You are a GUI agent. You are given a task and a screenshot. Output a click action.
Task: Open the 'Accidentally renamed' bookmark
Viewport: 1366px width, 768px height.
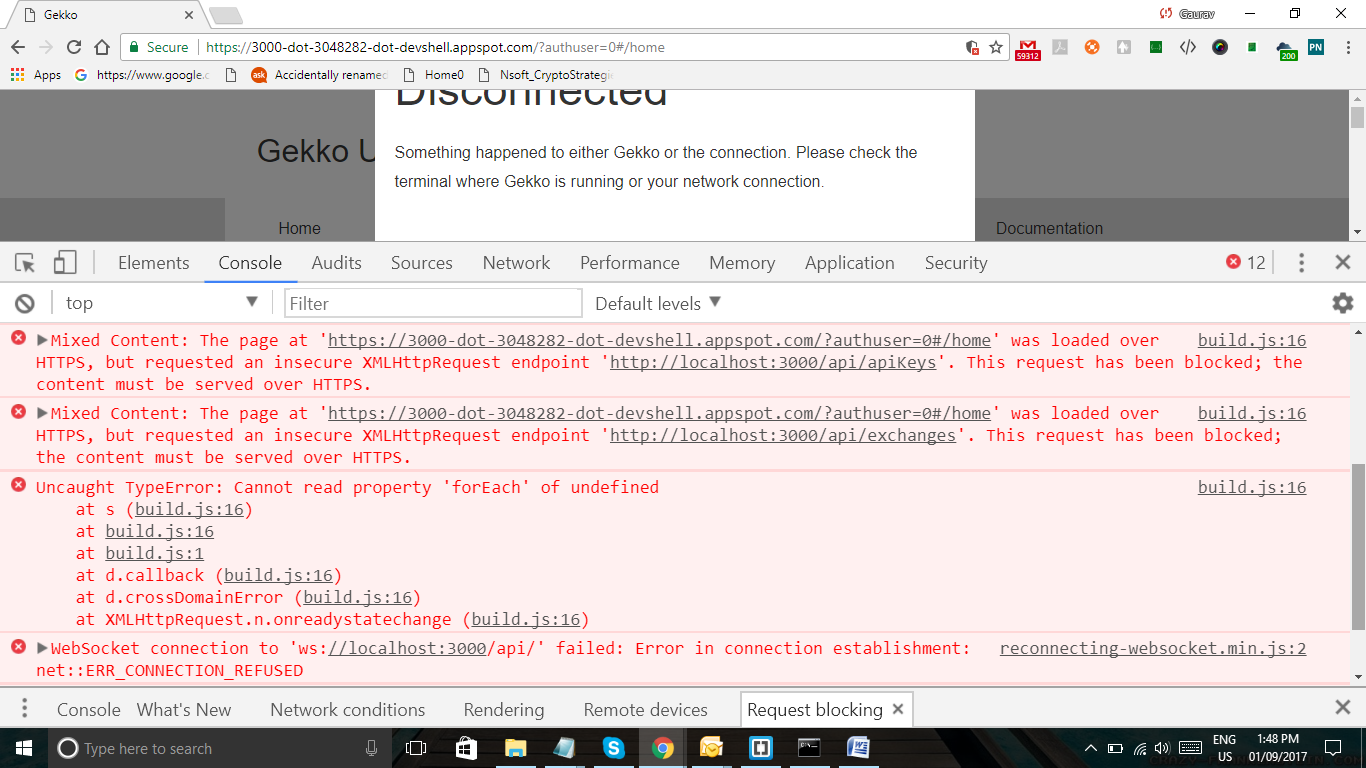318,74
